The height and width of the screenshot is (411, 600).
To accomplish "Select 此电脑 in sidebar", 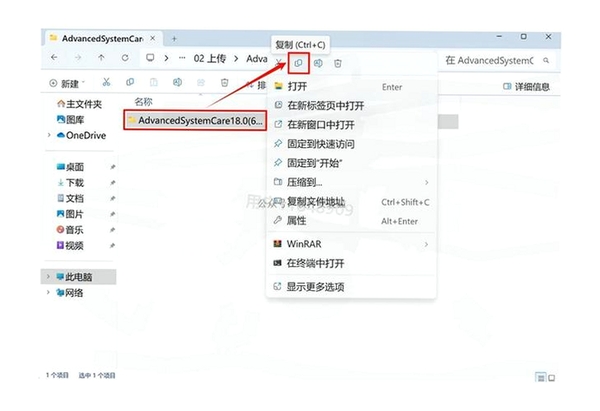I will click(x=78, y=277).
